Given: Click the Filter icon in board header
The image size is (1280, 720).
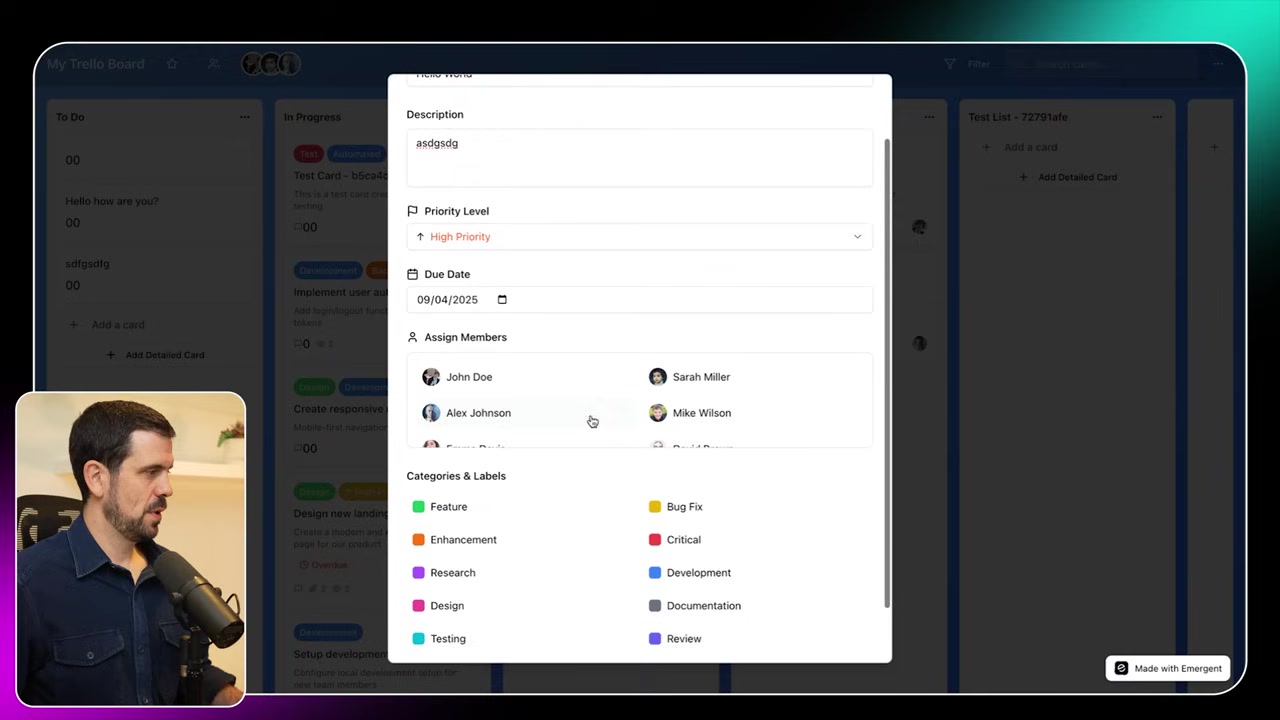Looking at the screenshot, I should coord(950,64).
